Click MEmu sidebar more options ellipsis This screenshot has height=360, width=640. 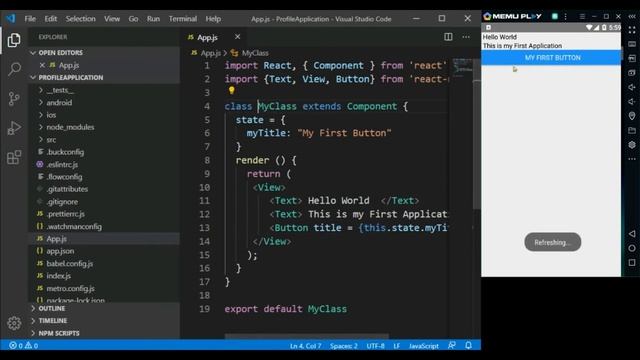pyautogui.click(x=632, y=159)
